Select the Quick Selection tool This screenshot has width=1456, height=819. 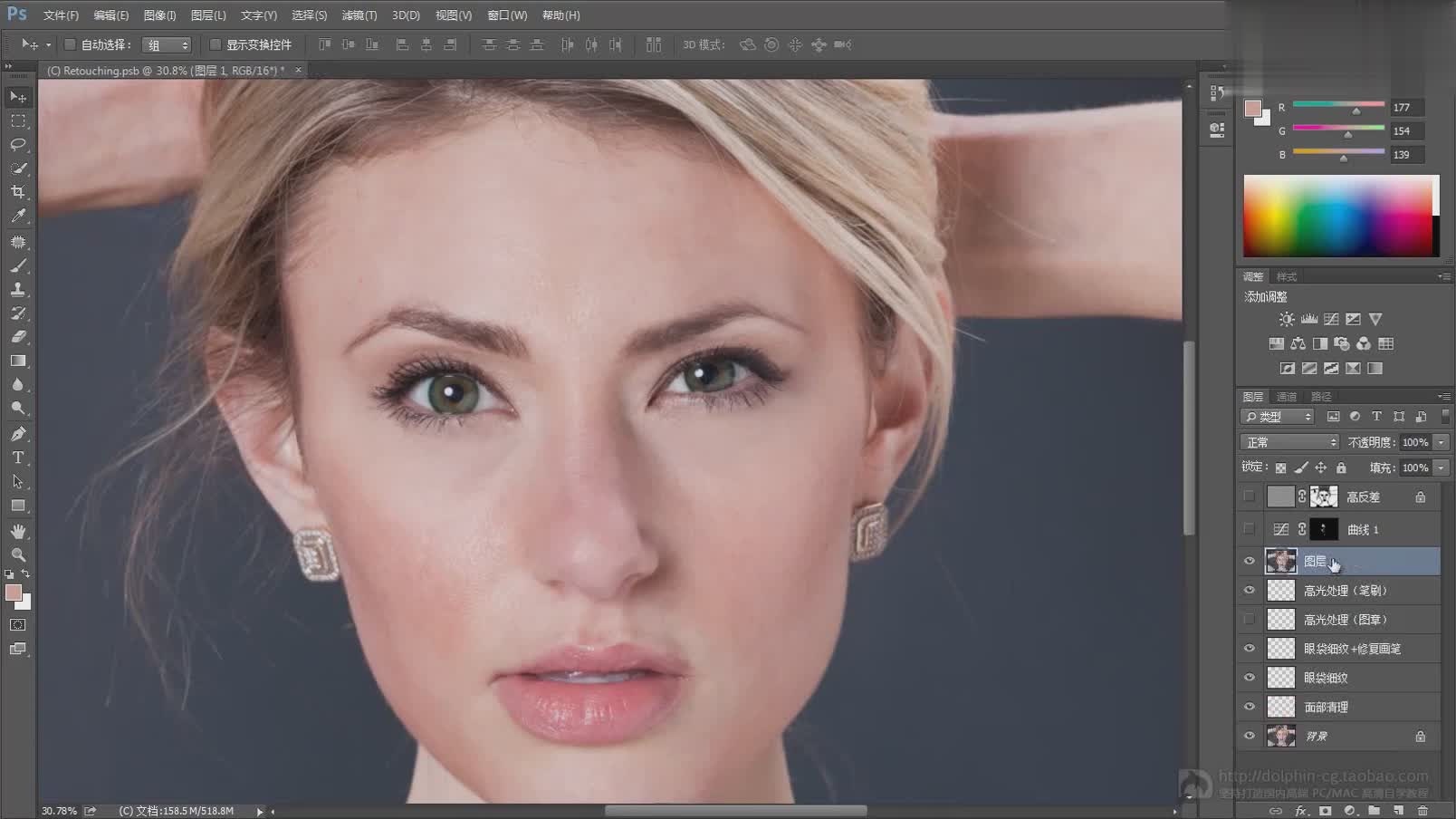(x=18, y=169)
